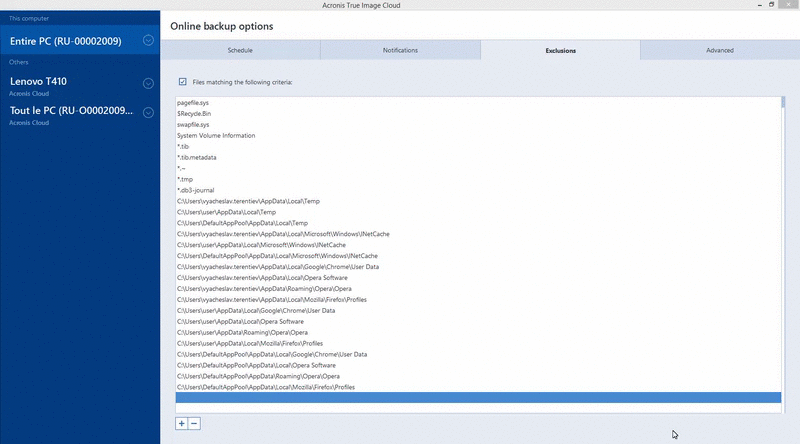Screen dimensions: 800x444
Task: Click the plus icon to add exclusion
Action: click(182, 424)
